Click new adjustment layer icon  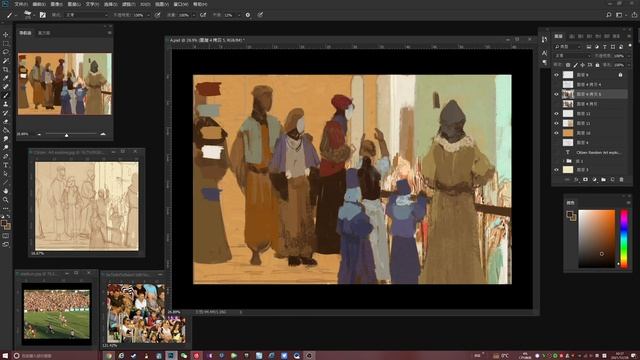(x=594, y=180)
